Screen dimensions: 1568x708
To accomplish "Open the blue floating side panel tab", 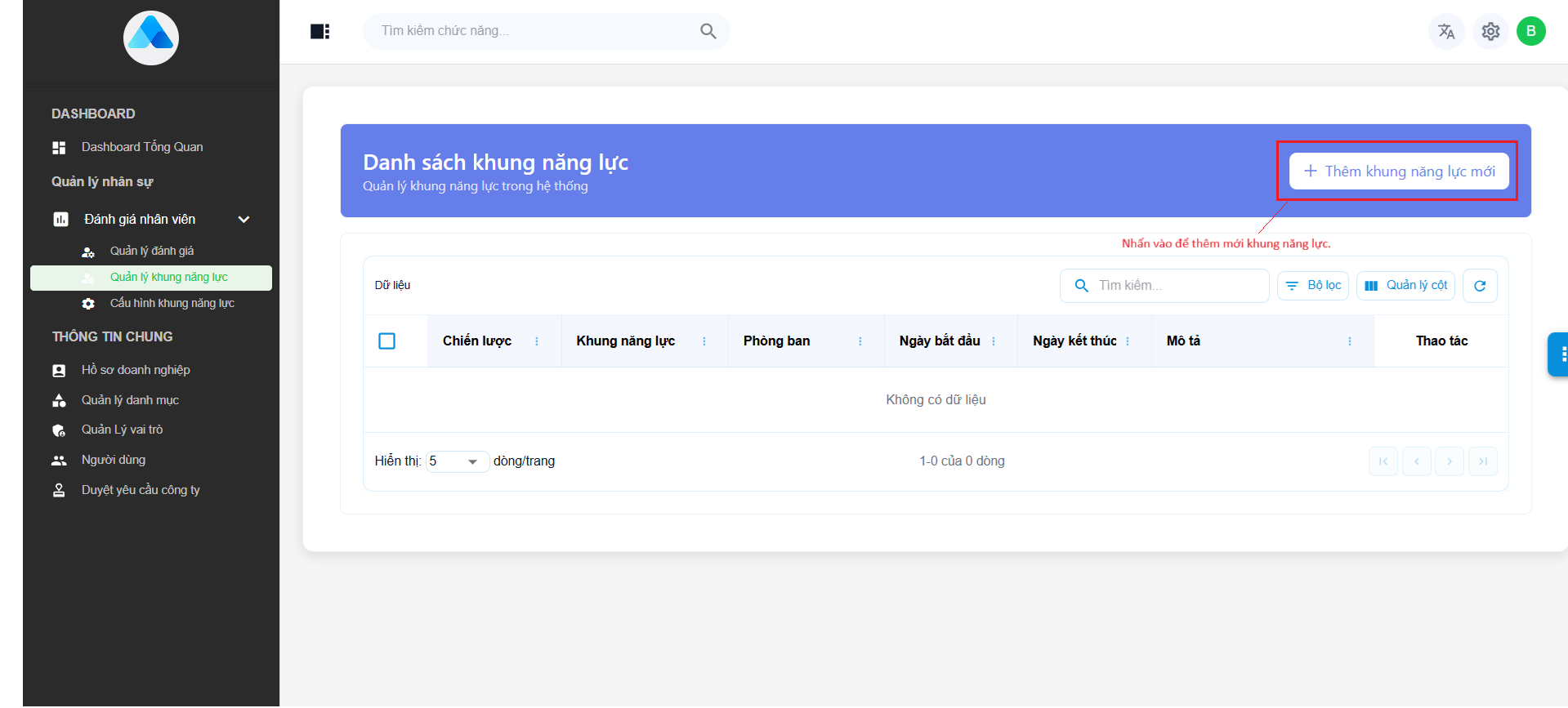I will pos(1558,354).
